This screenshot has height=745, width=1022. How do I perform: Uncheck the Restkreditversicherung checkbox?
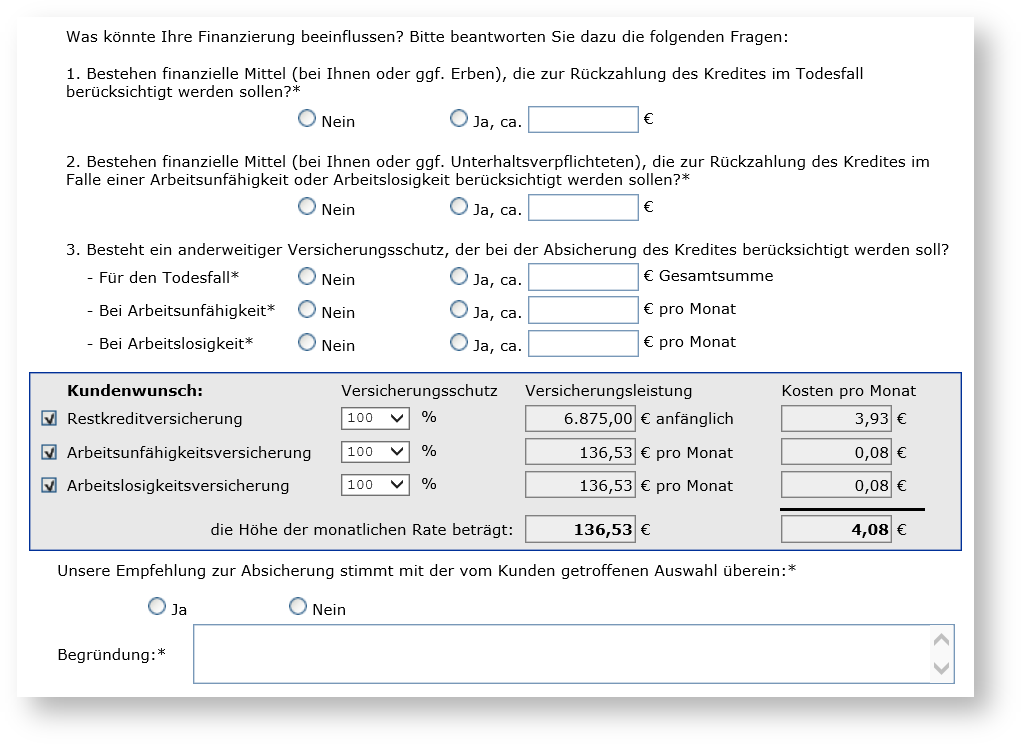pyautogui.click(x=49, y=419)
